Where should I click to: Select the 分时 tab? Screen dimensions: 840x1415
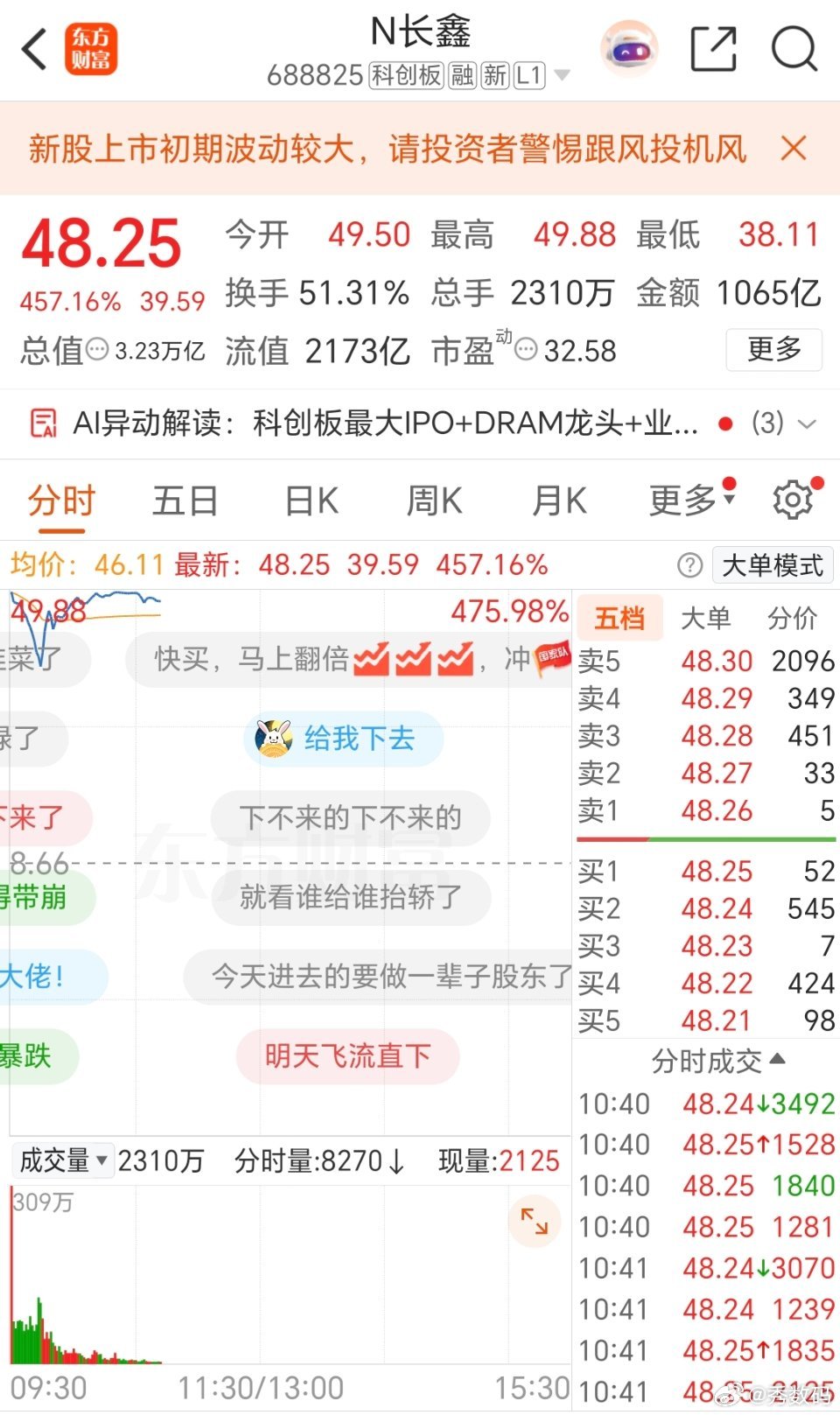pos(61,501)
